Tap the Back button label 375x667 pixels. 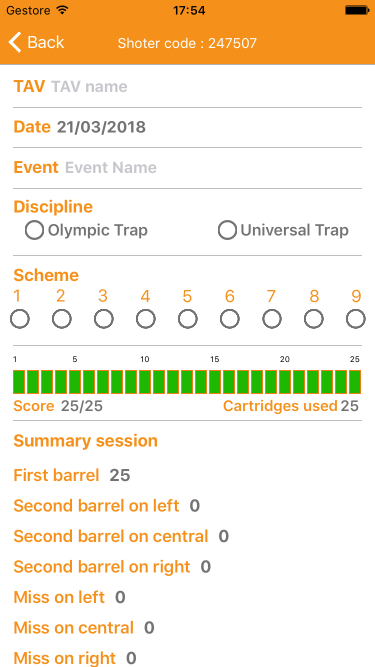click(x=45, y=42)
